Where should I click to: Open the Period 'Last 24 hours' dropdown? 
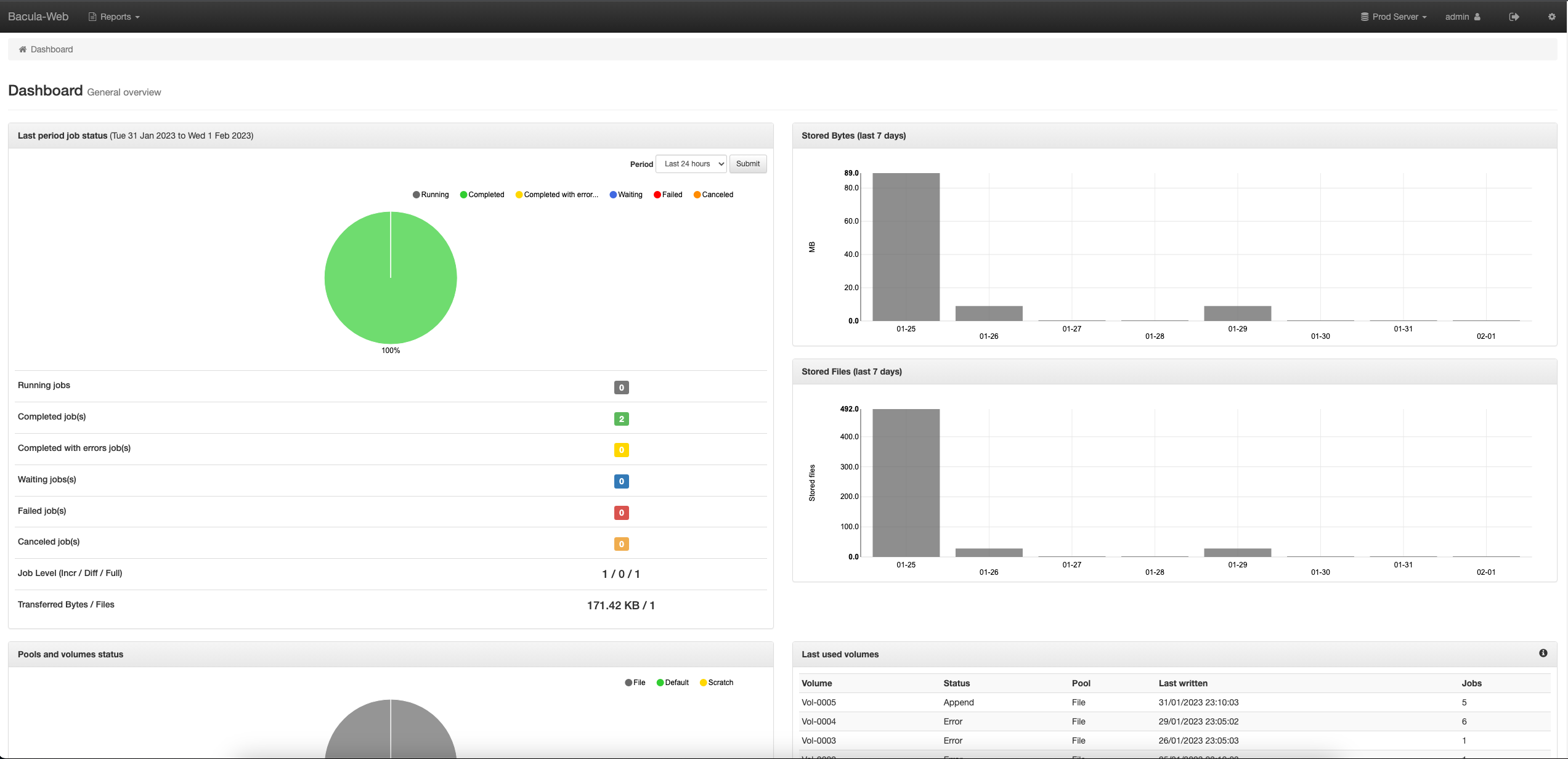pos(691,164)
